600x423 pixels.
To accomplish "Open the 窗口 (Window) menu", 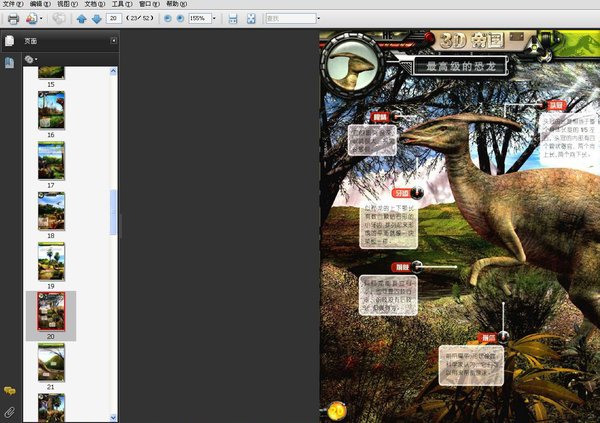I will [x=149, y=4].
